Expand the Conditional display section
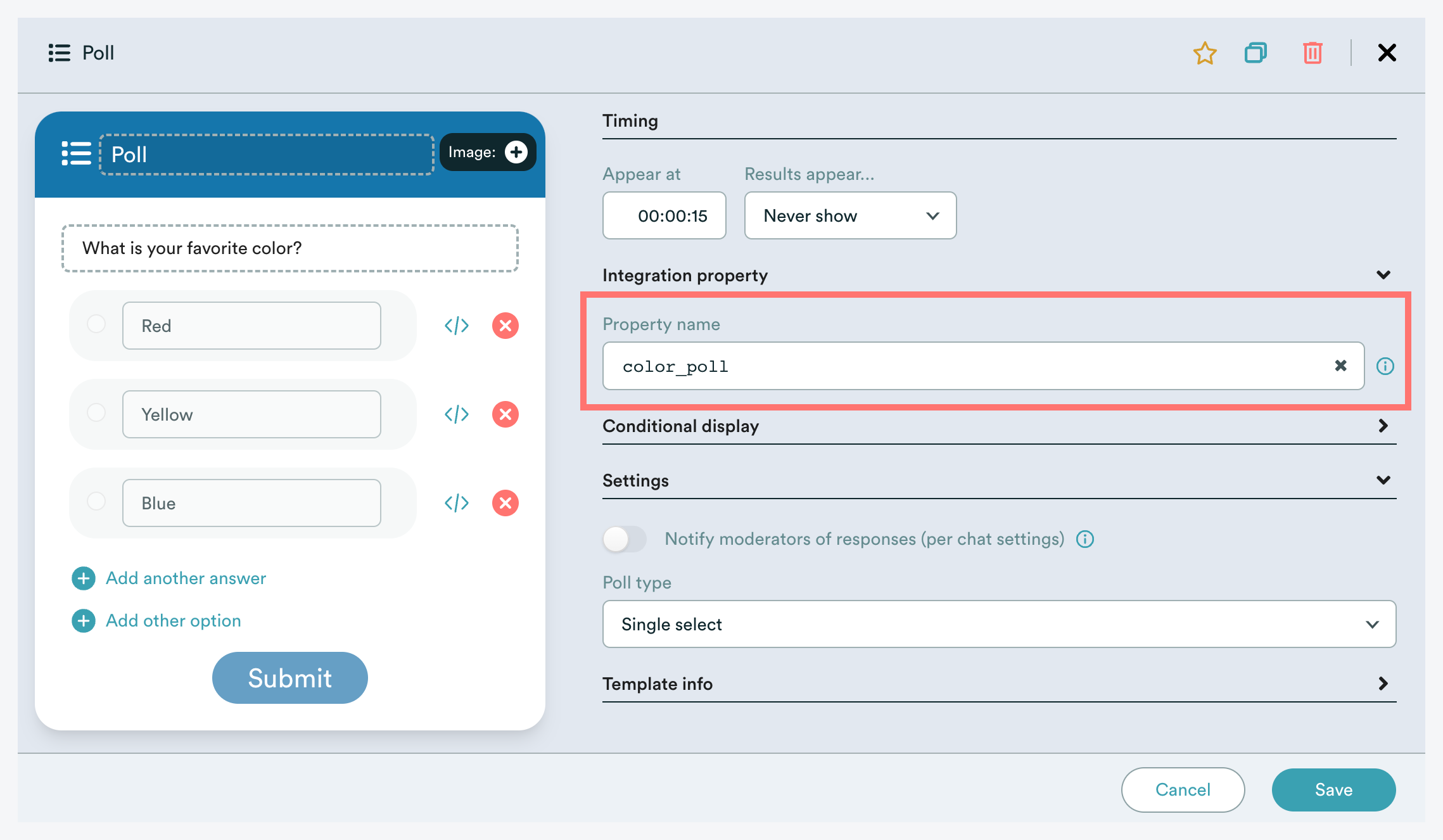 [x=1383, y=426]
